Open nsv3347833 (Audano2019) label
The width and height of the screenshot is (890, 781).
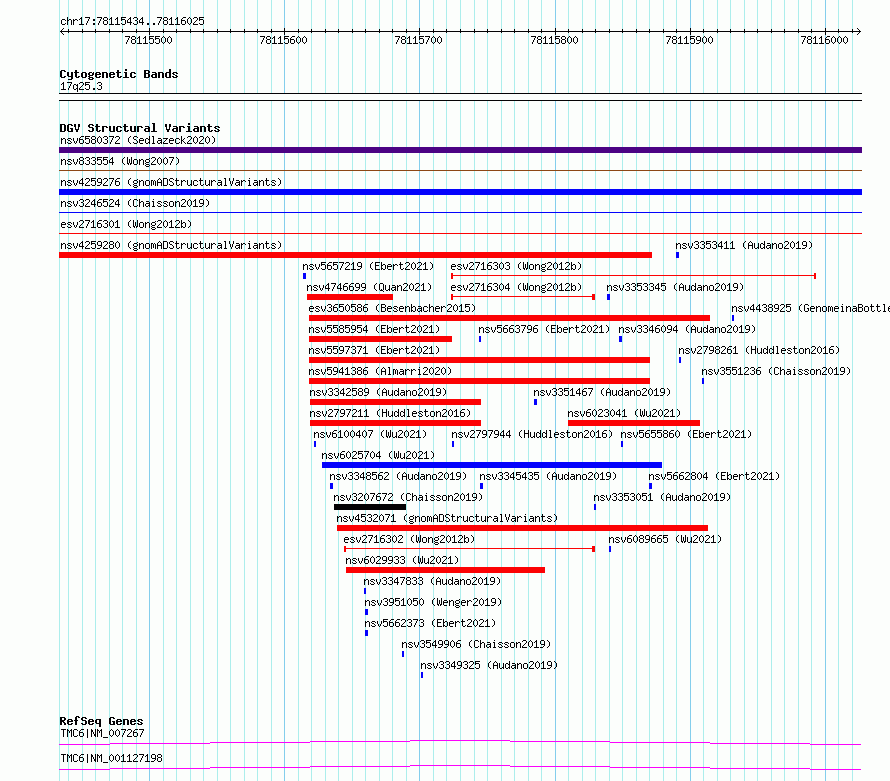point(432,581)
